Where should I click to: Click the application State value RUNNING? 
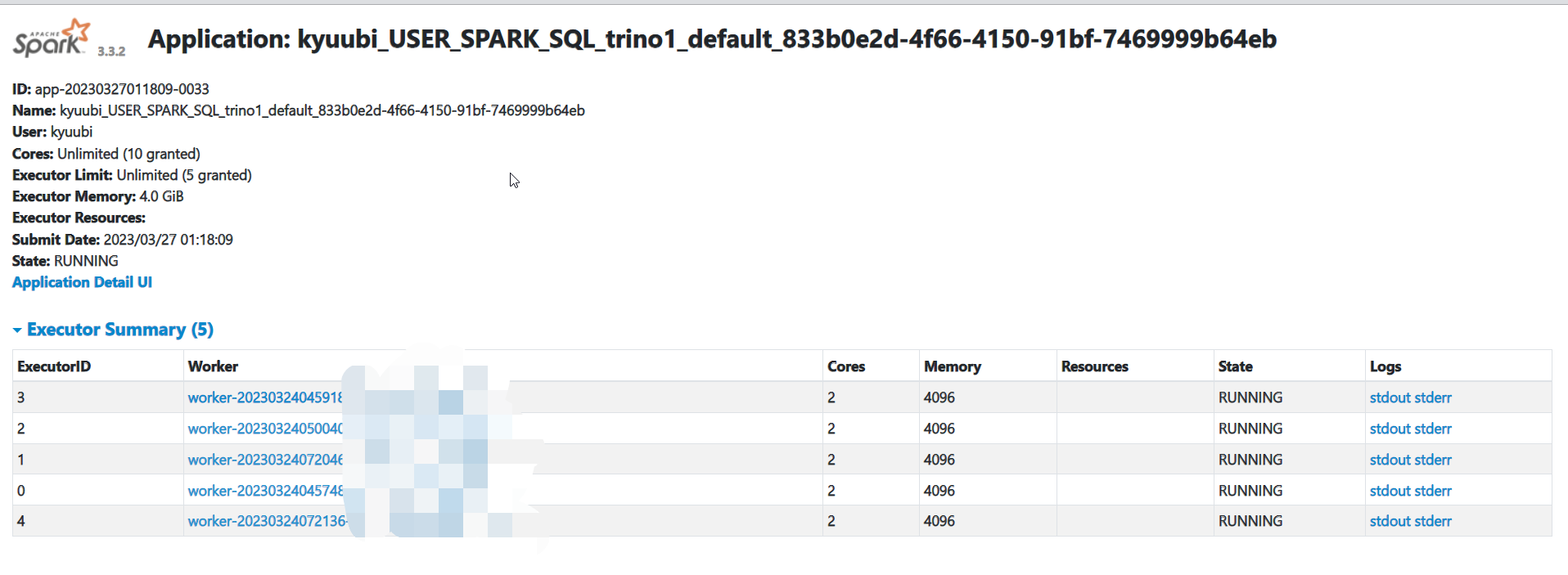point(86,261)
